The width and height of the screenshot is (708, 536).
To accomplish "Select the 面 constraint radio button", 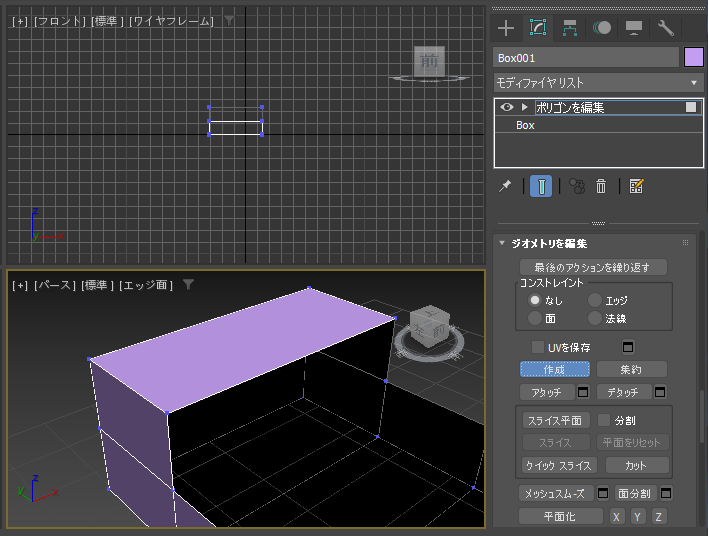I will (535, 318).
